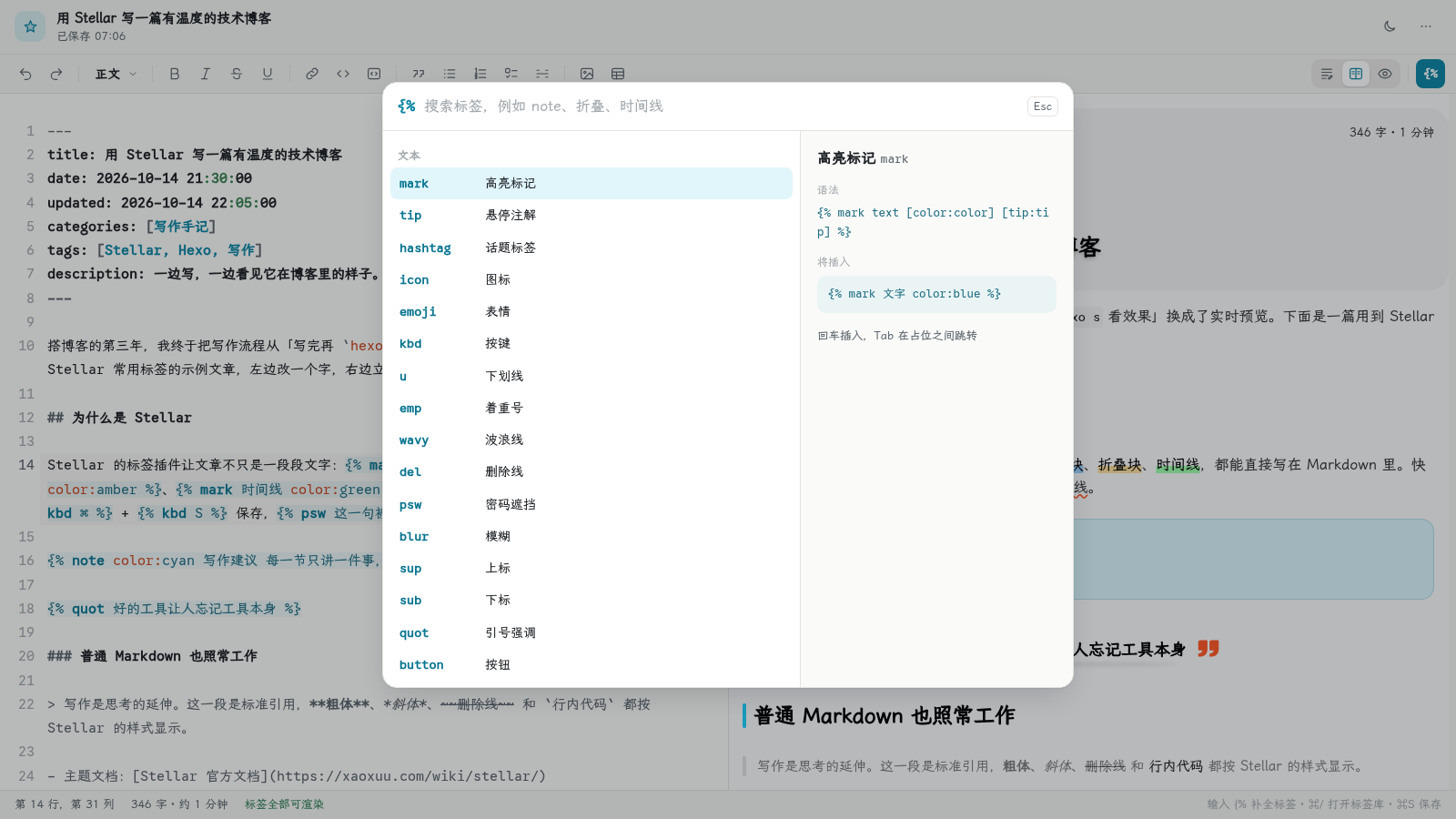
Task: Click the insertion snippet 'mark 文字 color:blue' box
Action: point(936,294)
